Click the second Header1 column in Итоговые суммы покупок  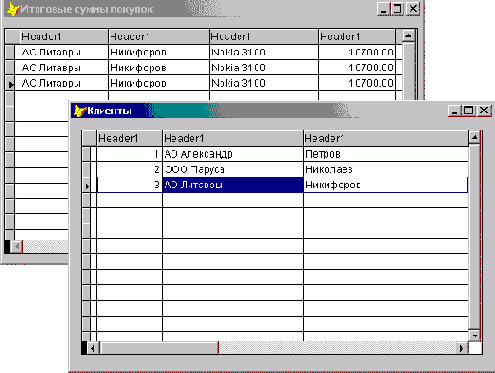coord(159,37)
